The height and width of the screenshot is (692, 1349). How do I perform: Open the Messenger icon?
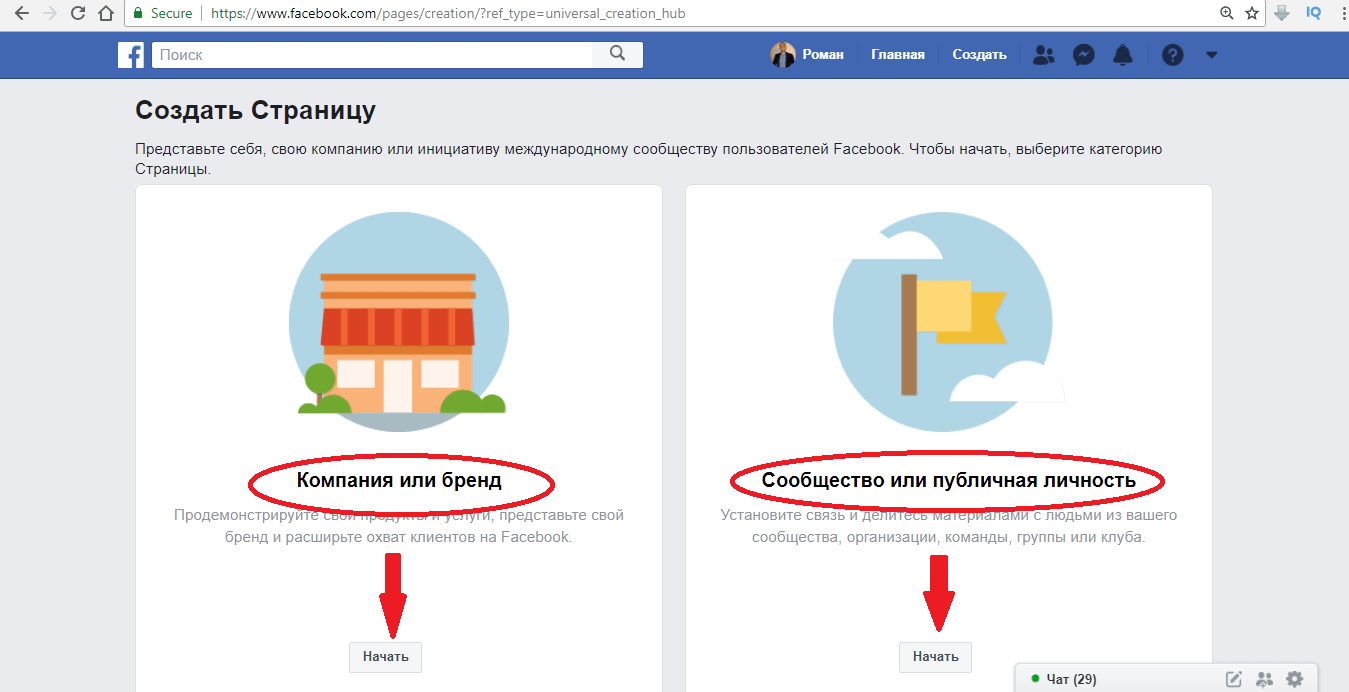pyautogui.click(x=1083, y=55)
